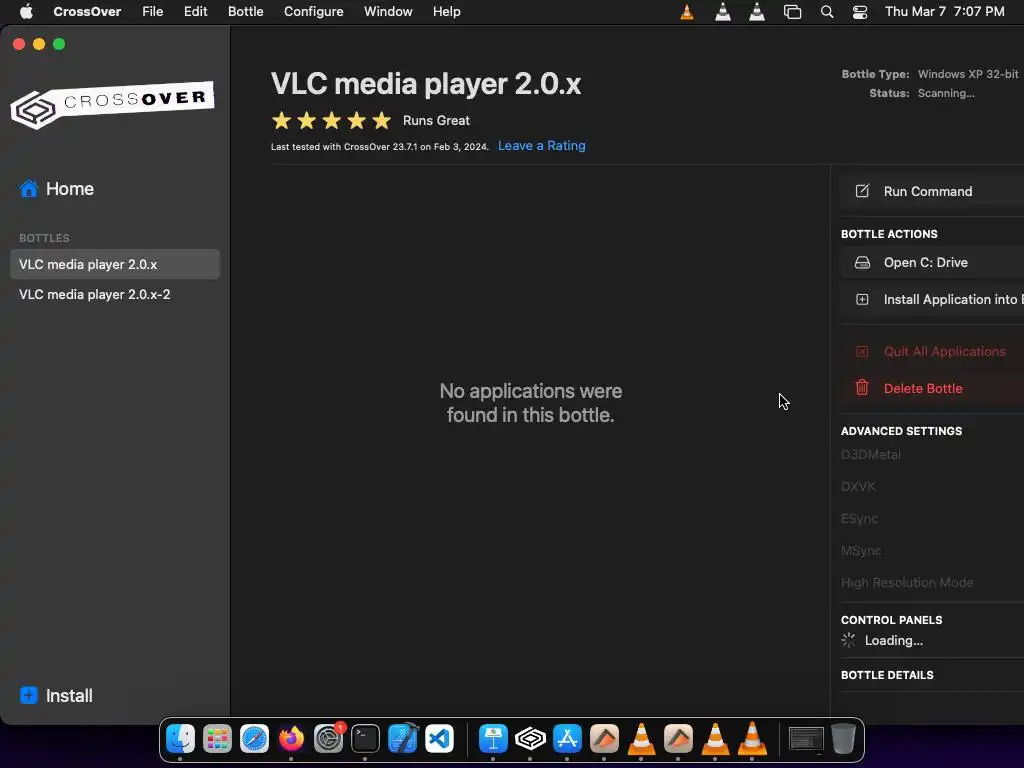Open Finder from the Dock
The image size is (1024, 768).
tap(180, 739)
